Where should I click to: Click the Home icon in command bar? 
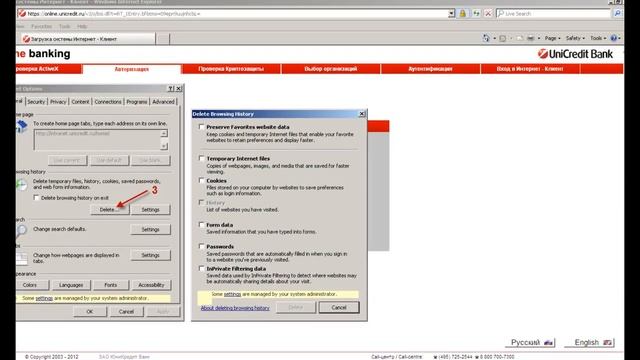tap(486, 38)
